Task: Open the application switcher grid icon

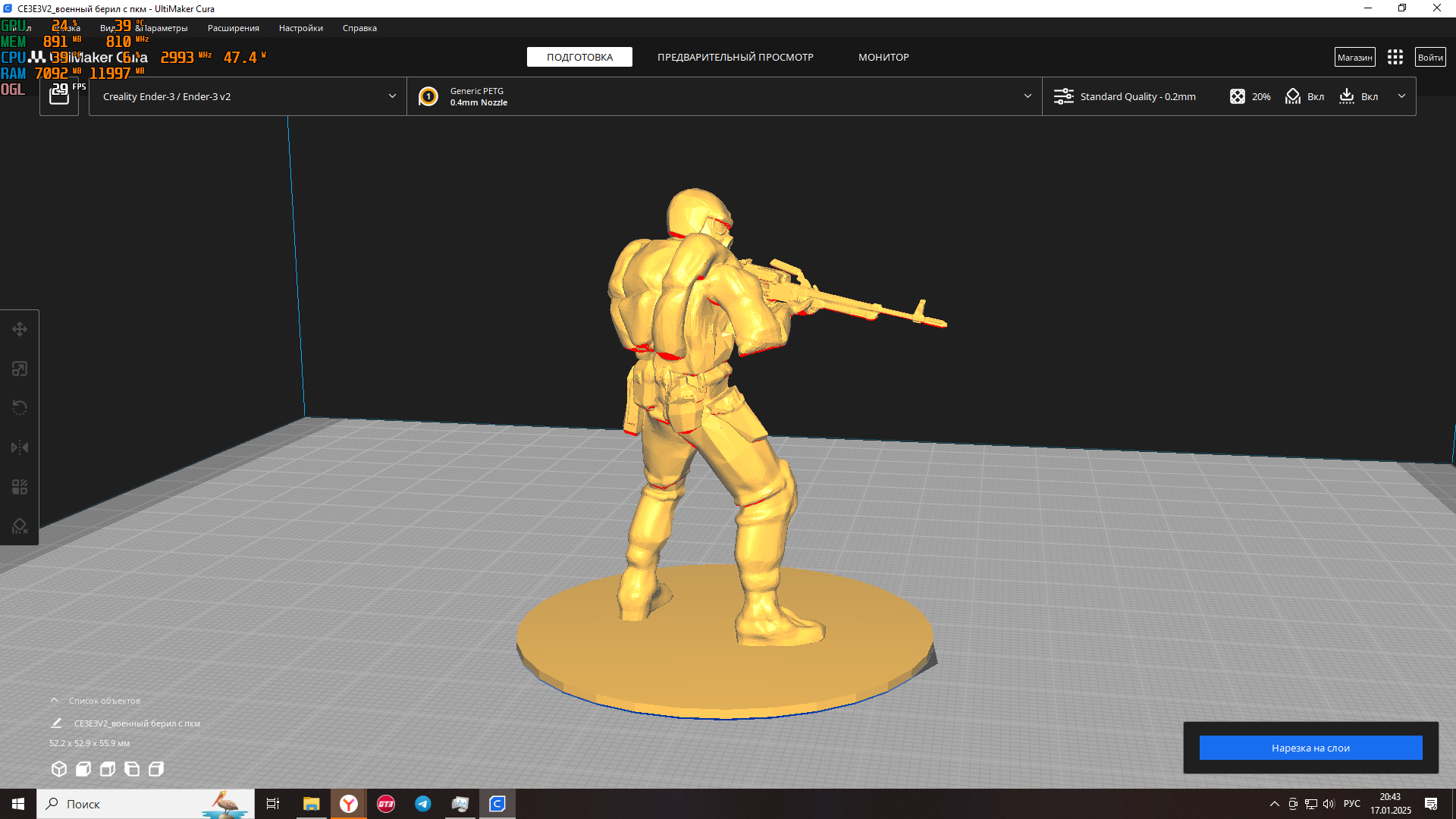Action: tap(1395, 58)
